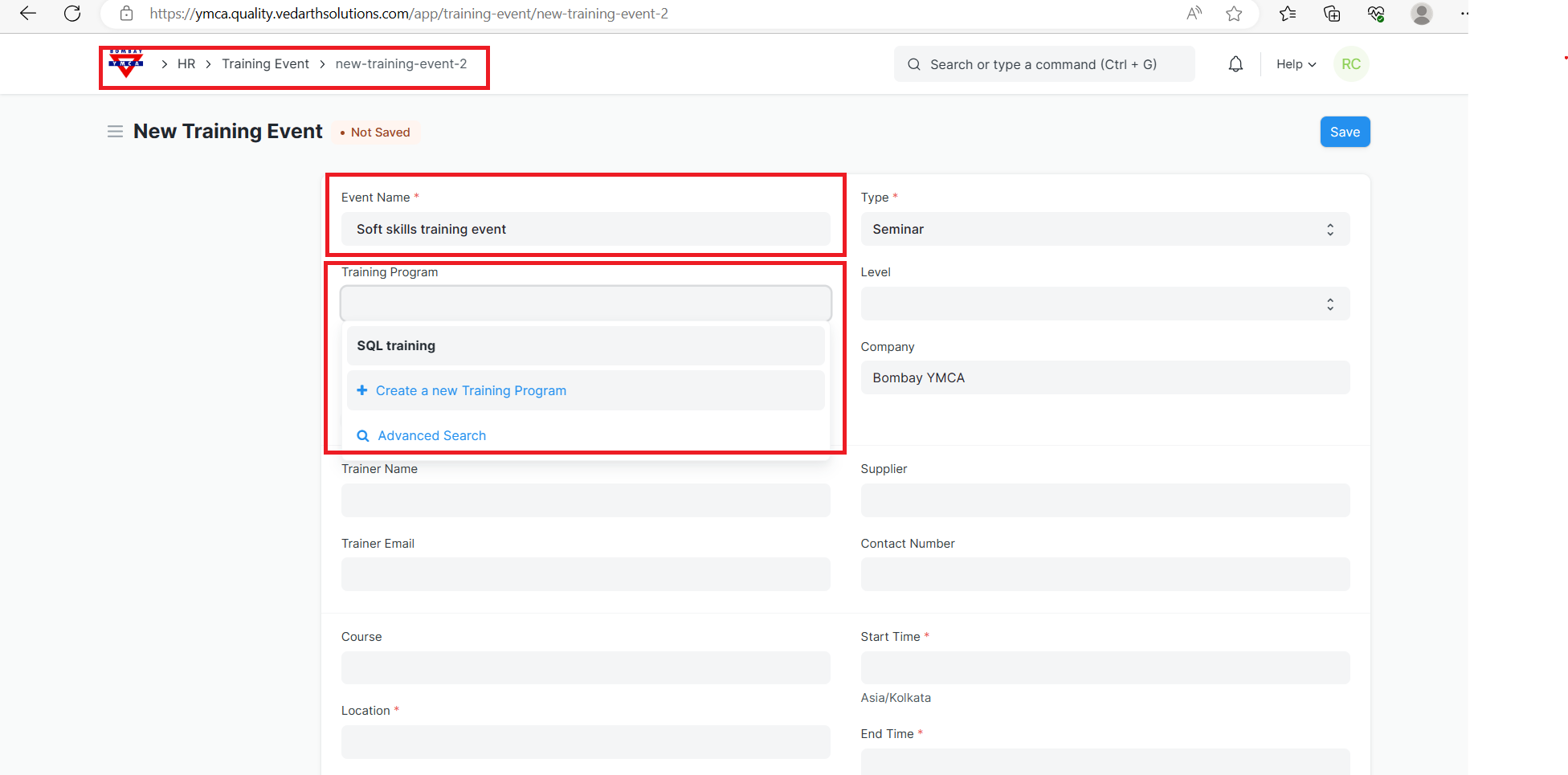Click the Bombay YMCA logo icon

tap(126, 63)
